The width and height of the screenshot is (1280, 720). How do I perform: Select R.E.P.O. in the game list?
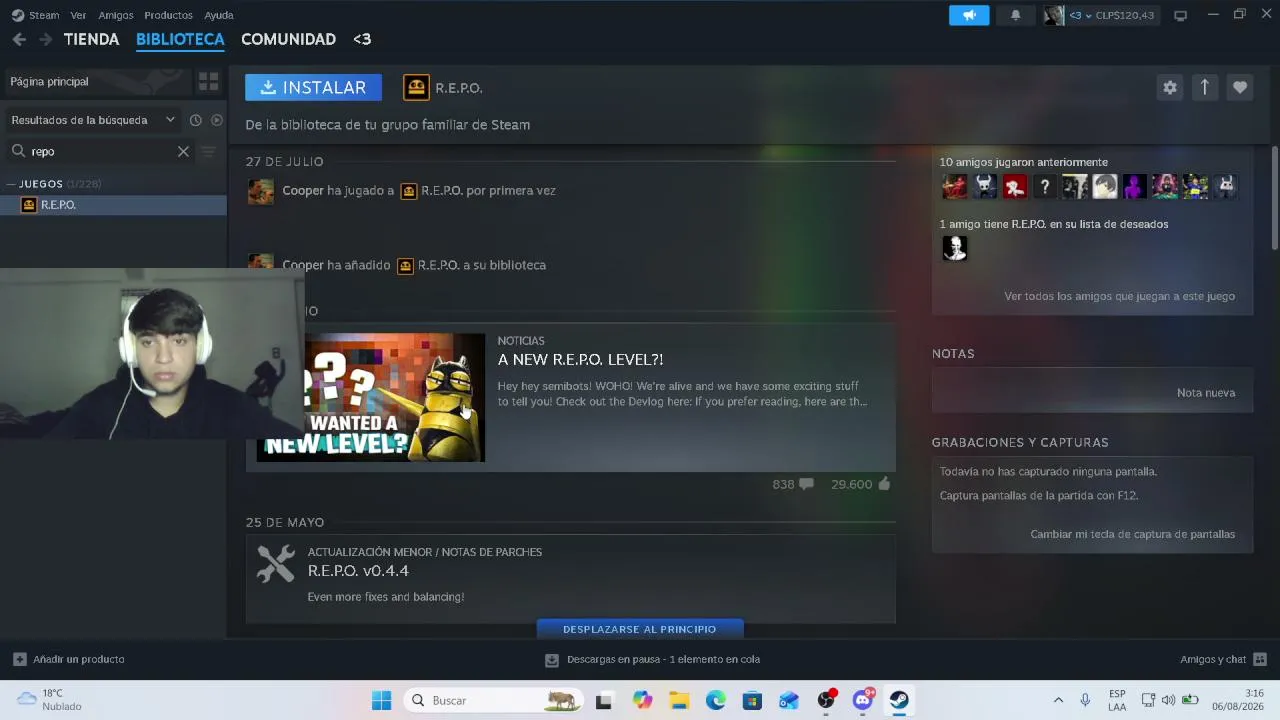click(x=113, y=205)
